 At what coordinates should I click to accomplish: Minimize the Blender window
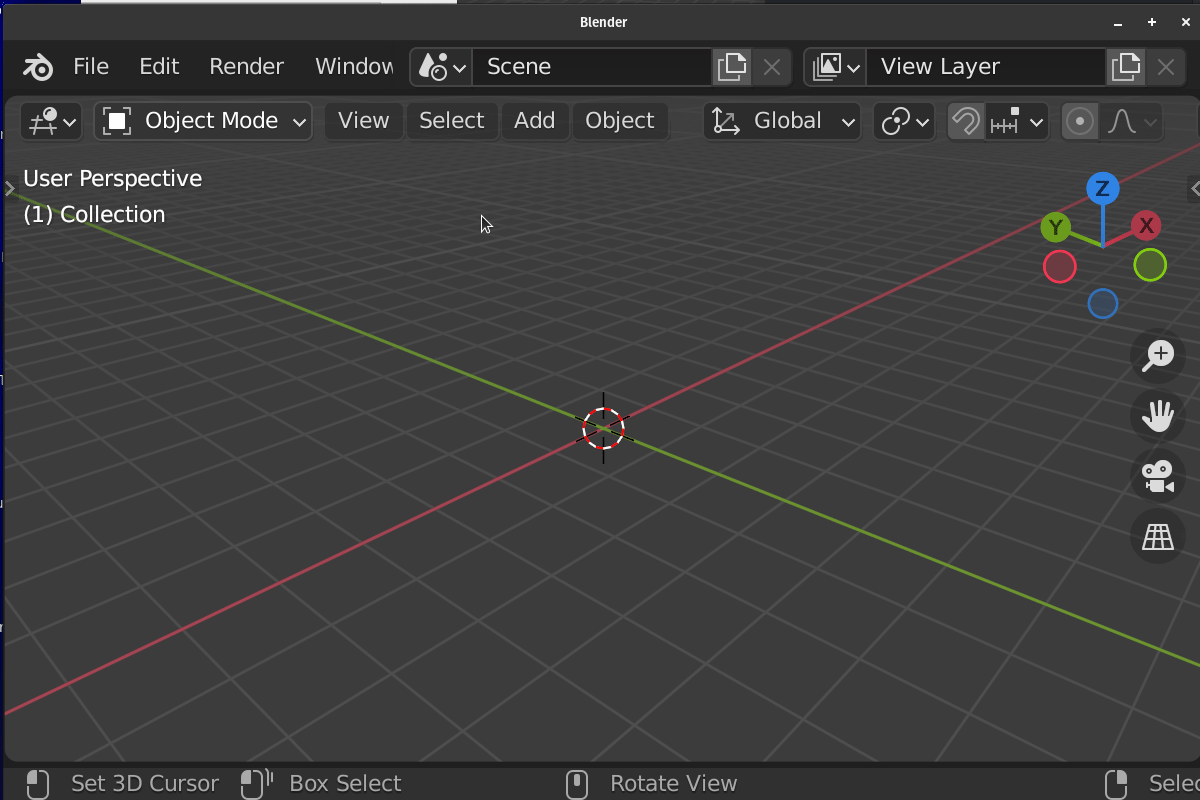point(1118,22)
